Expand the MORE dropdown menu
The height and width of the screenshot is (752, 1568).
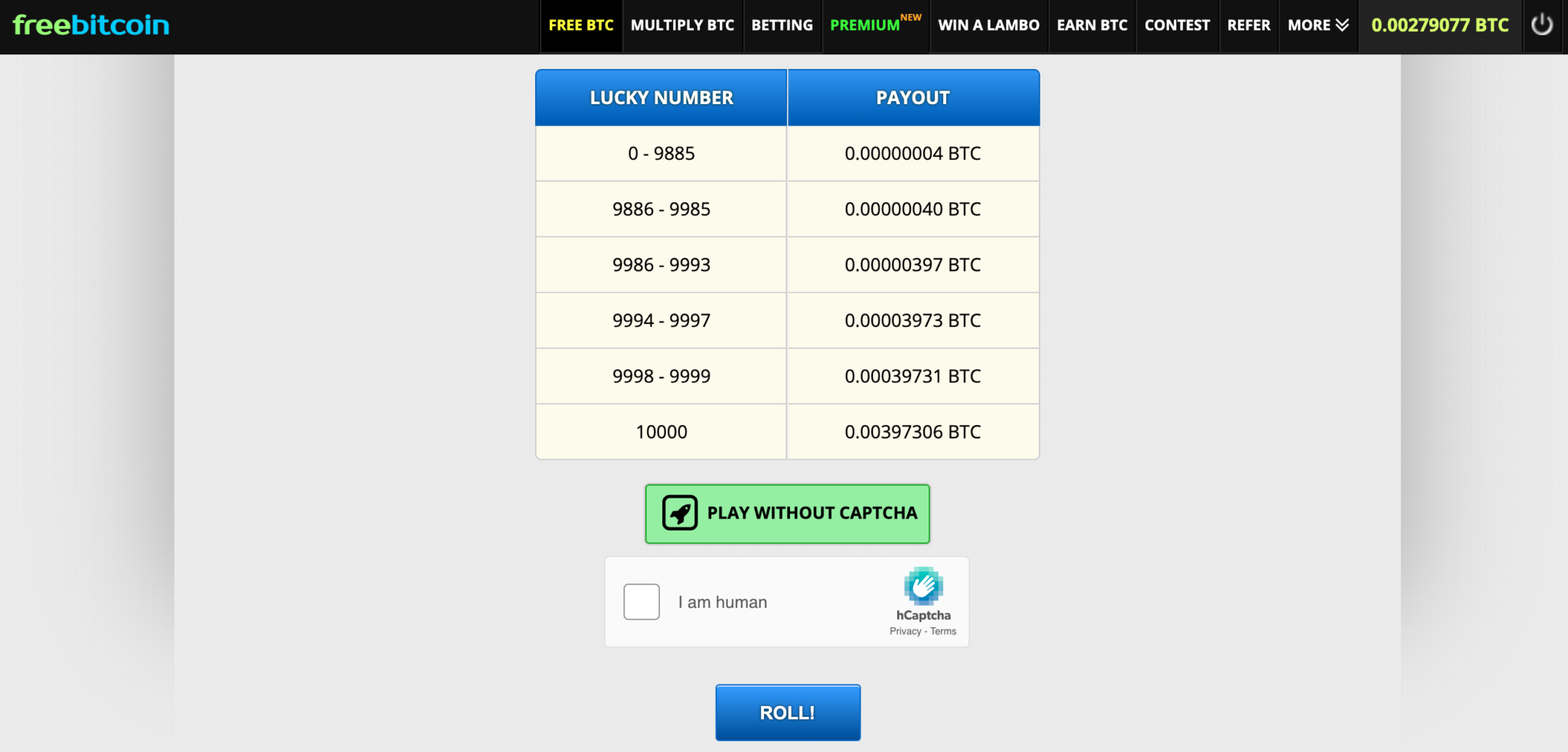1318,25
